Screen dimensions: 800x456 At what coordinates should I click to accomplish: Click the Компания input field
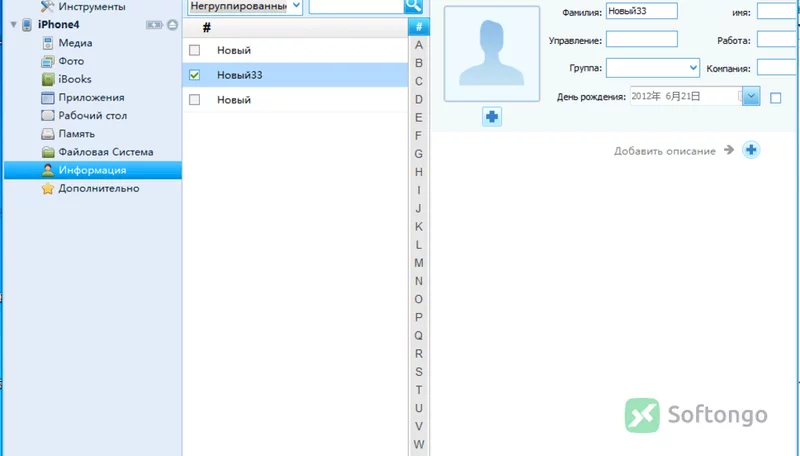(x=778, y=67)
